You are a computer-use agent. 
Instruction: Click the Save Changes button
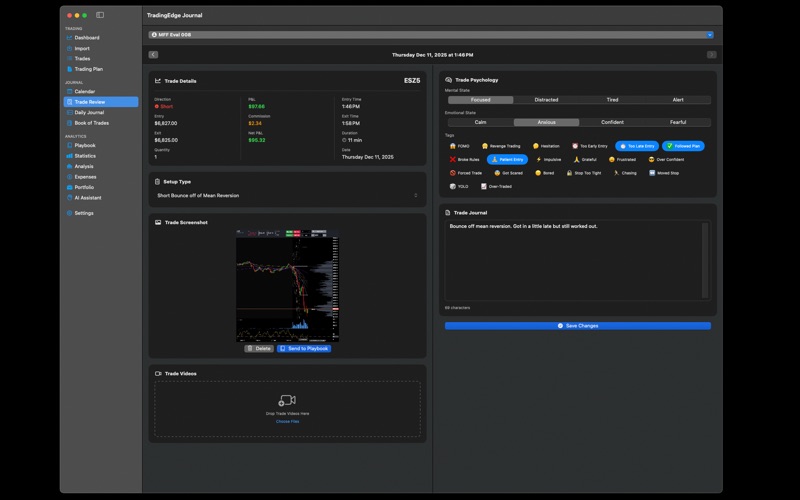(578, 326)
